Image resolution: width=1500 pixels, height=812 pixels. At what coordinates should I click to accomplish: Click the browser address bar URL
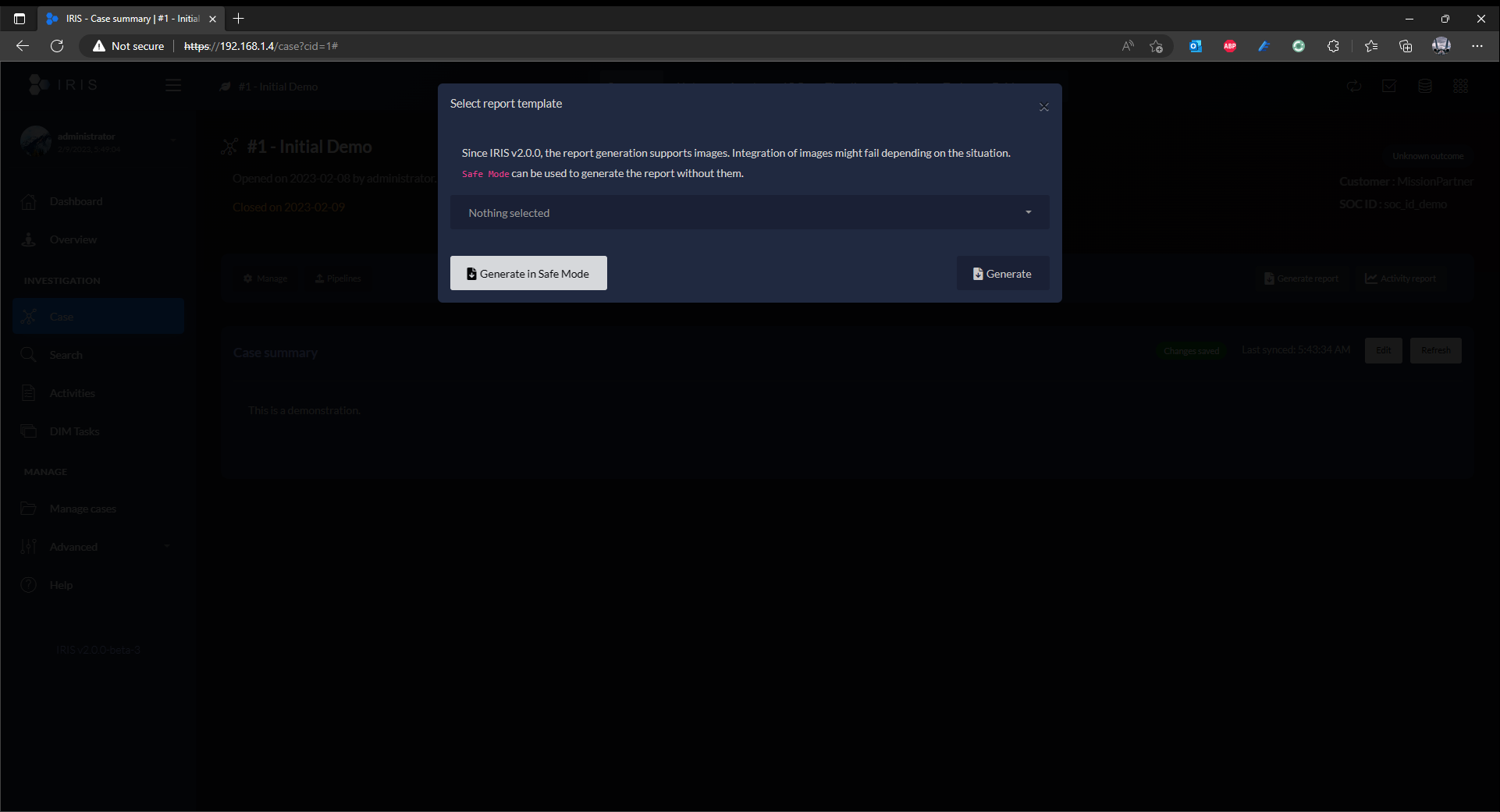(x=261, y=46)
